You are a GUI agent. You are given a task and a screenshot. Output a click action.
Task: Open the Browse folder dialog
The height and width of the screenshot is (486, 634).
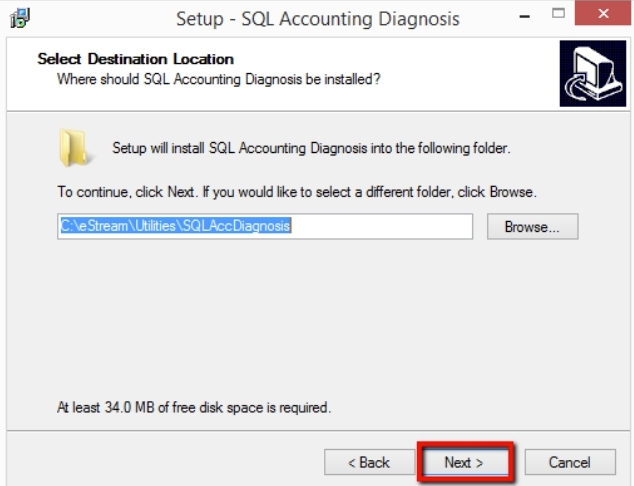tap(533, 227)
